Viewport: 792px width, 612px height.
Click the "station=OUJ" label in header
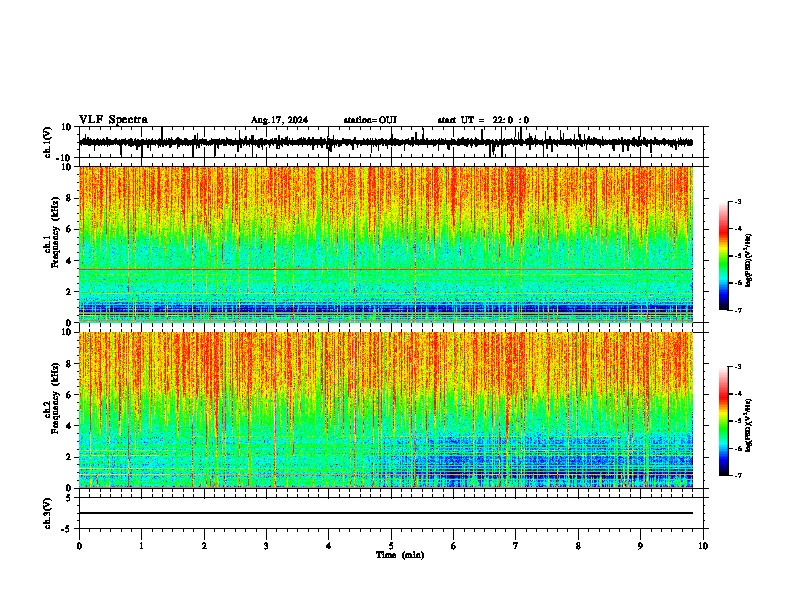(x=370, y=120)
